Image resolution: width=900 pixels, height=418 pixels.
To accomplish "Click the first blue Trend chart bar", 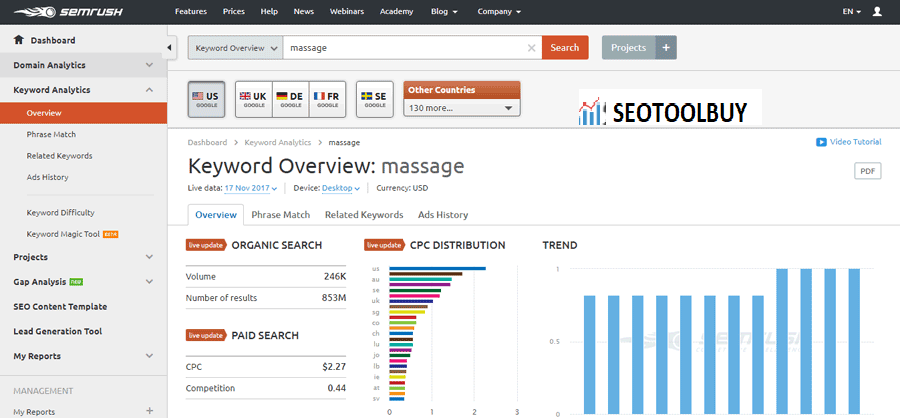I will (590, 355).
